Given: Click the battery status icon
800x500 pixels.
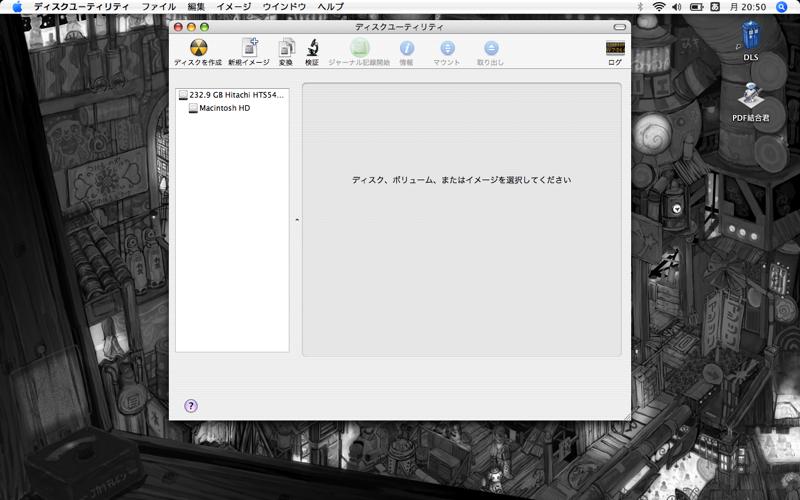Looking at the screenshot, I should (696, 7).
